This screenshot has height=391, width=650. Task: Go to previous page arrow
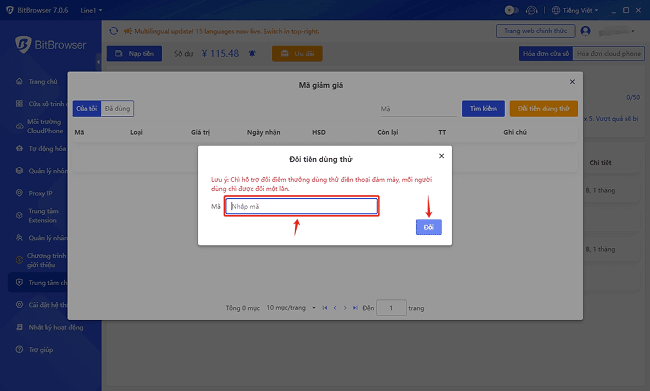click(x=335, y=308)
